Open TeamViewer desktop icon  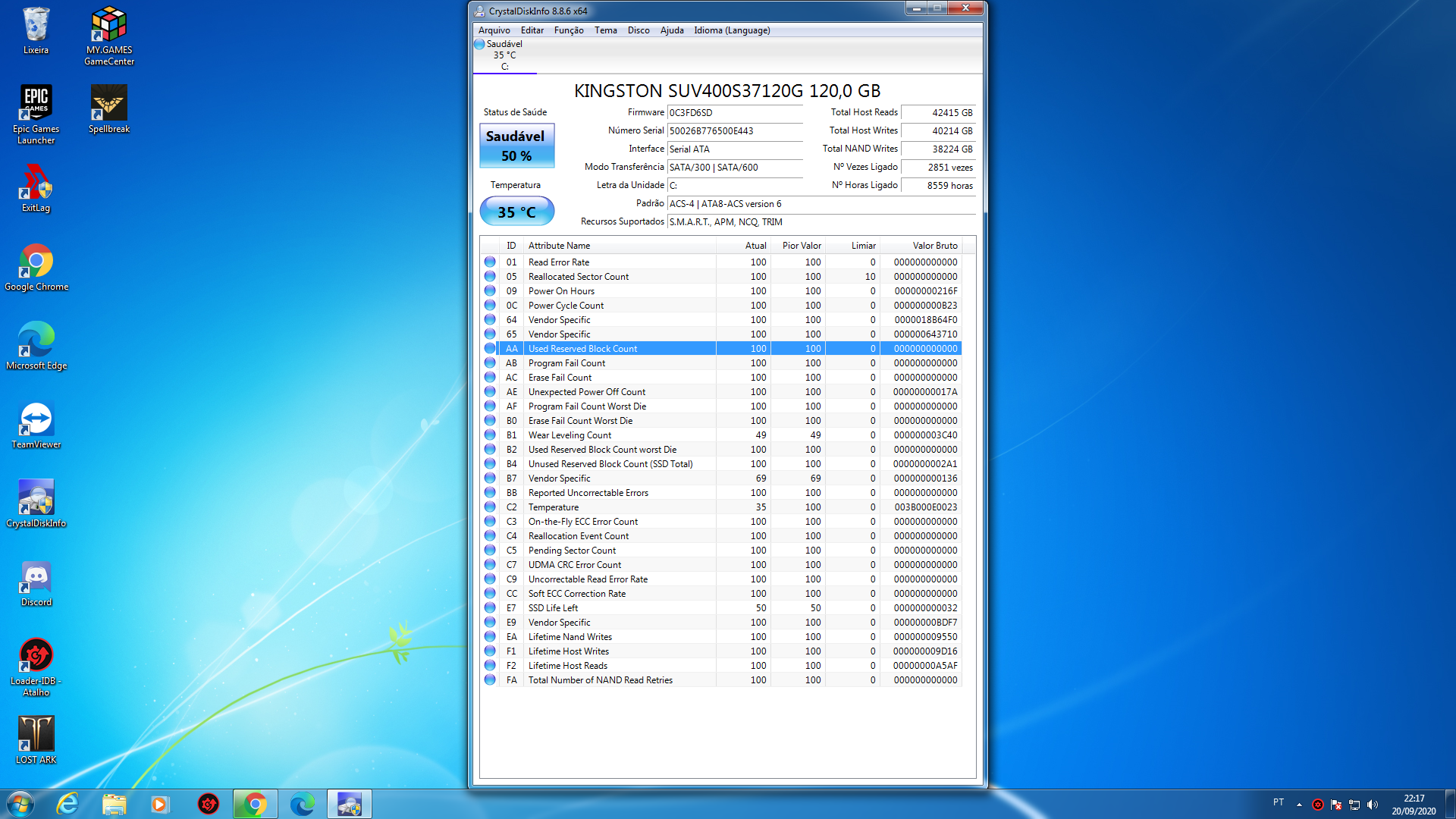click(x=36, y=425)
